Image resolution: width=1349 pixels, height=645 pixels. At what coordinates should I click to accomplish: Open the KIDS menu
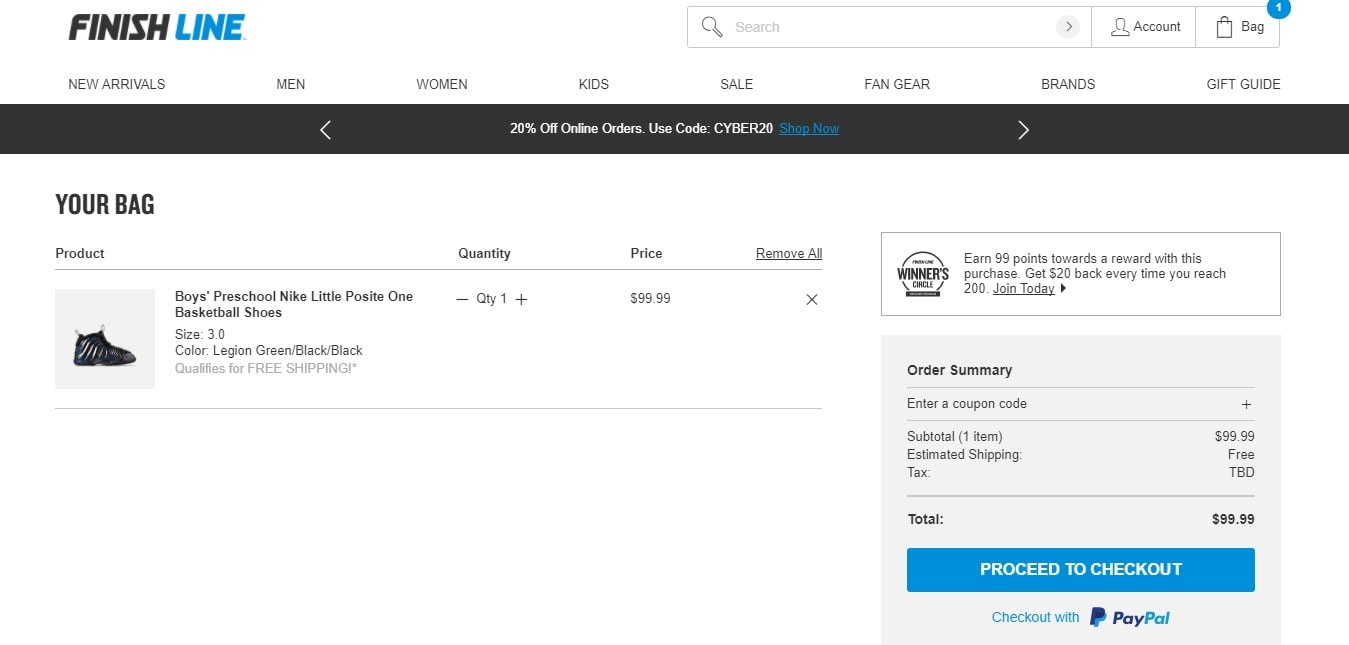click(594, 84)
